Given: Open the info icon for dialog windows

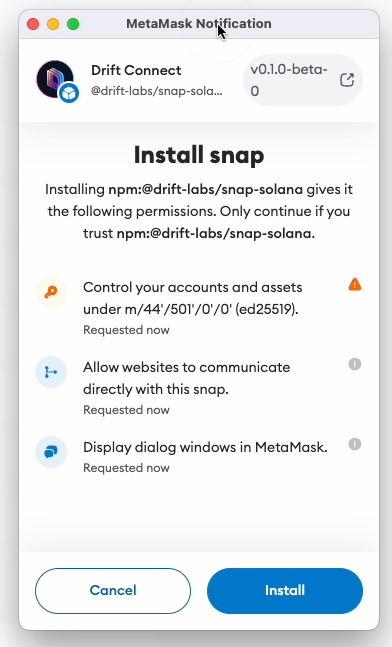Looking at the screenshot, I should pyautogui.click(x=355, y=444).
